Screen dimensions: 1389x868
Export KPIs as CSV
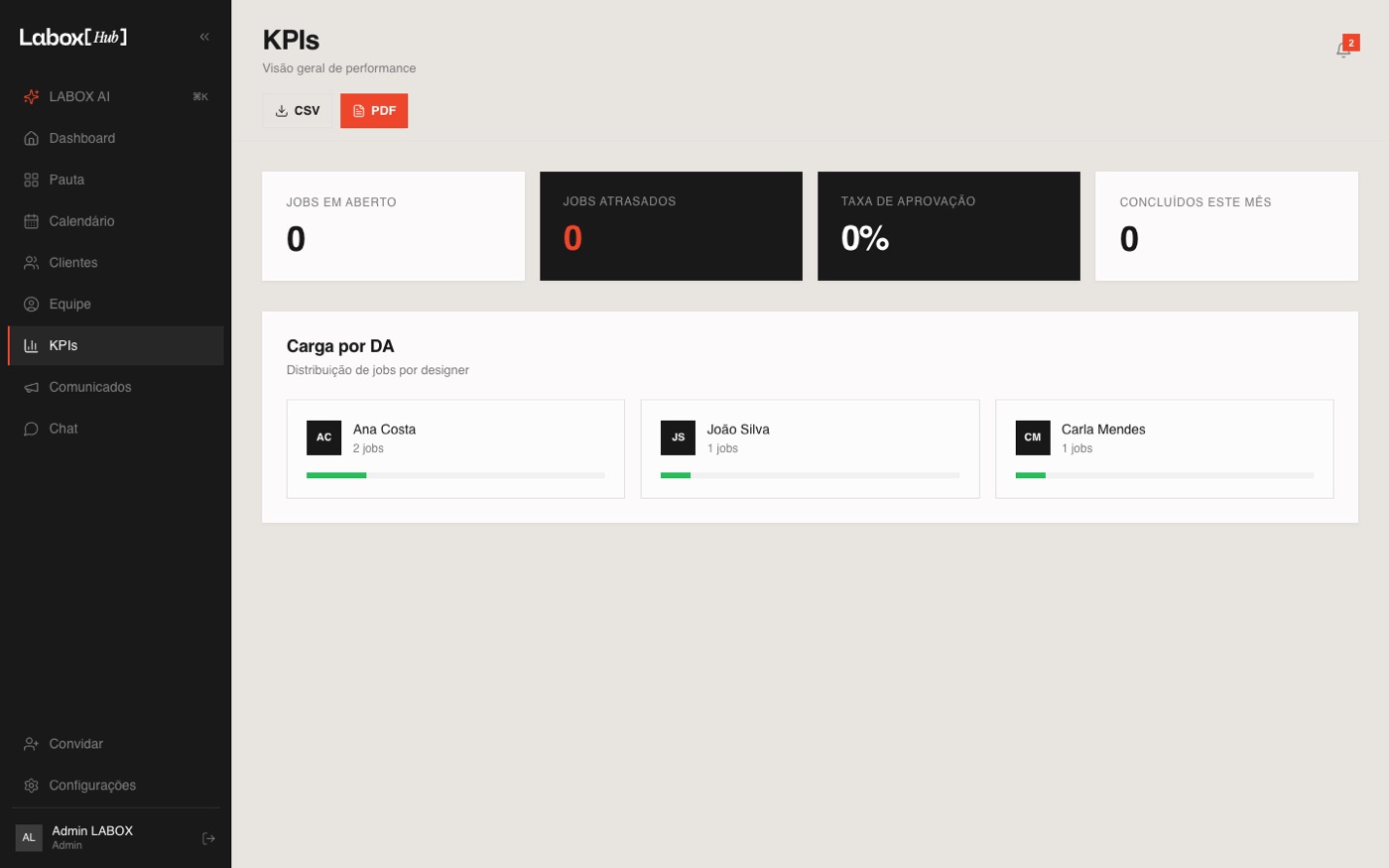[298, 110]
